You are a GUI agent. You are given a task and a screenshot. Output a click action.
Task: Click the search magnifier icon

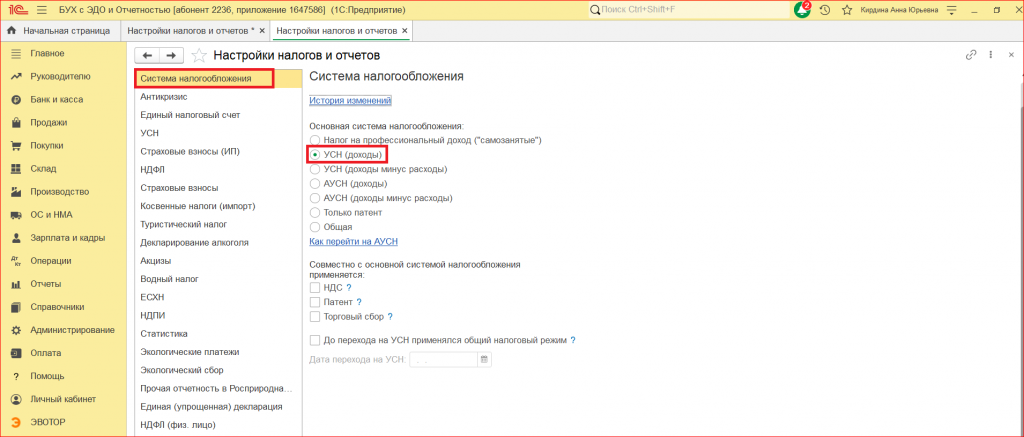[x=594, y=10]
